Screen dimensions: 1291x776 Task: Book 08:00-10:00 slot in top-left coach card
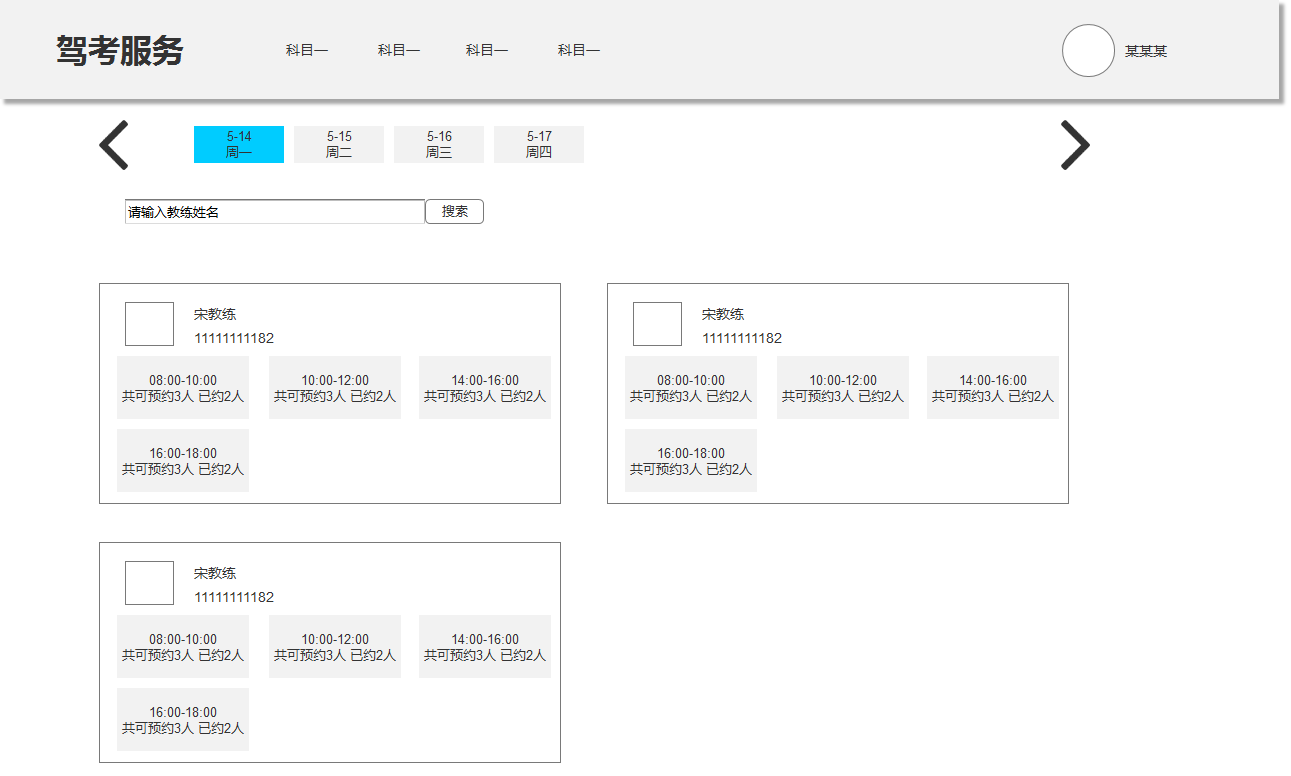click(x=183, y=388)
